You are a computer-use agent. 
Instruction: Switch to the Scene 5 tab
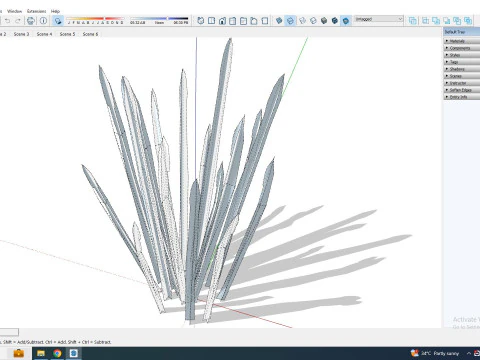click(67, 34)
